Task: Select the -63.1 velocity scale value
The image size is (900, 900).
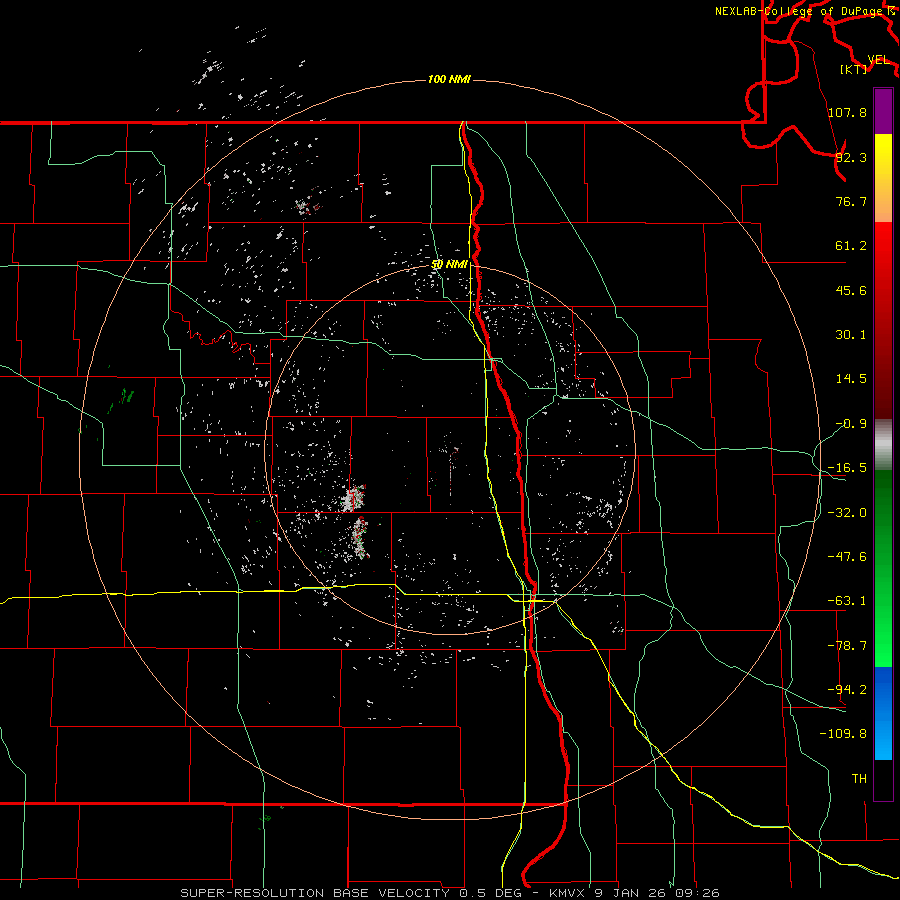Action: pyautogui.click(x=847, y=601)
